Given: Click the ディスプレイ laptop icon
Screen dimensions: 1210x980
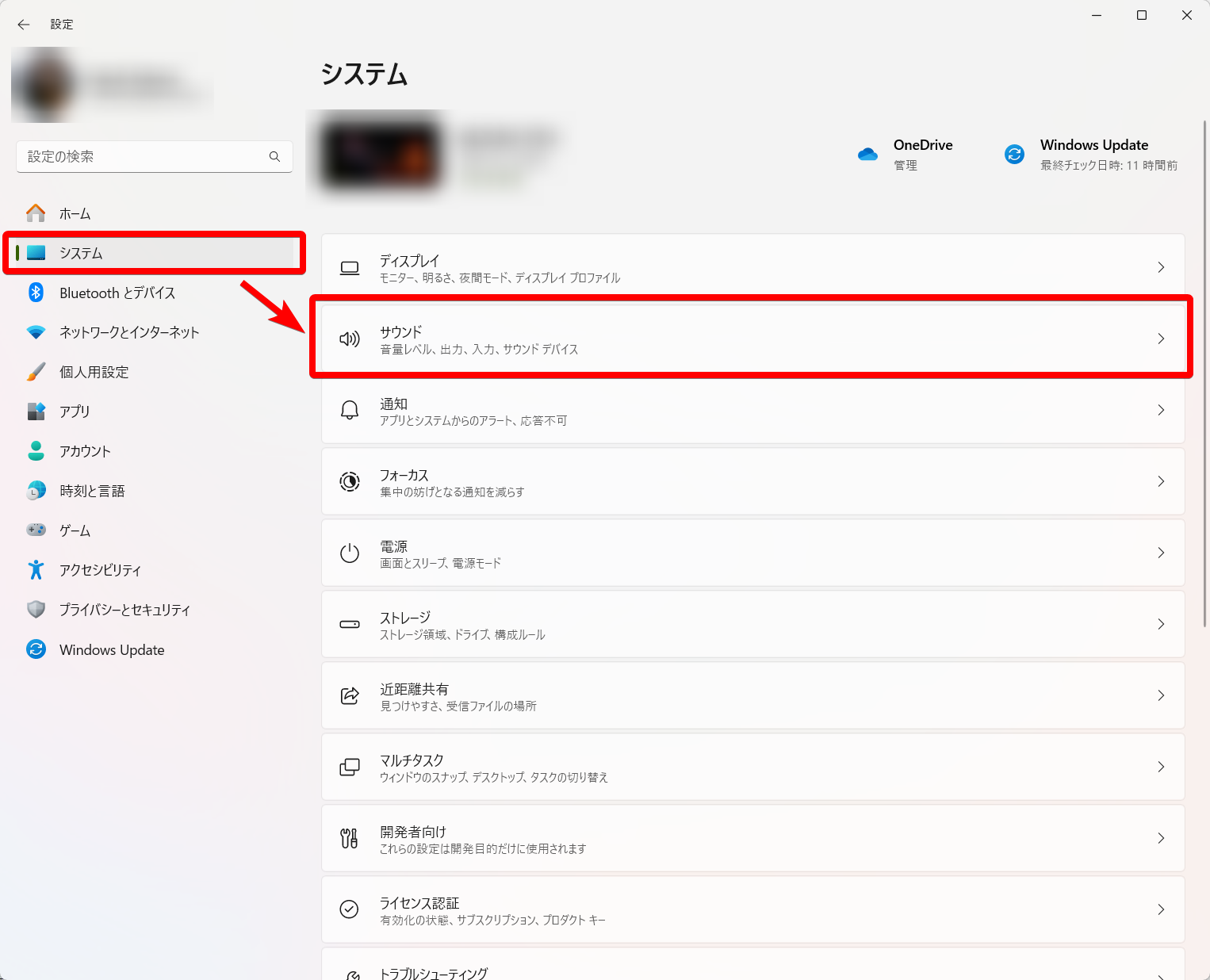Looking at the screenshot, I should pos(350,268).
